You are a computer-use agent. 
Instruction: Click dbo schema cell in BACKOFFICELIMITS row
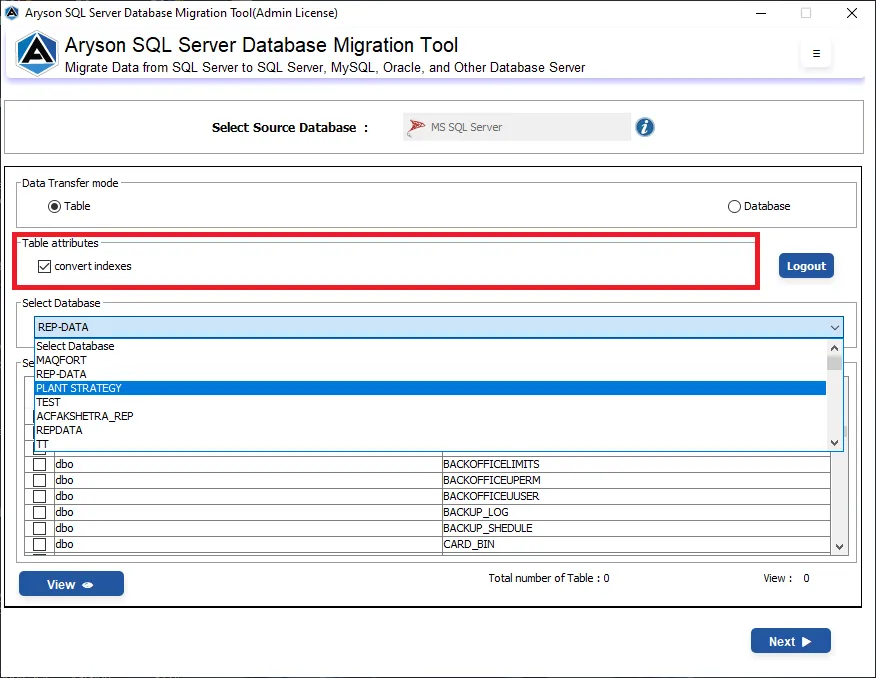tap(247, 464)
